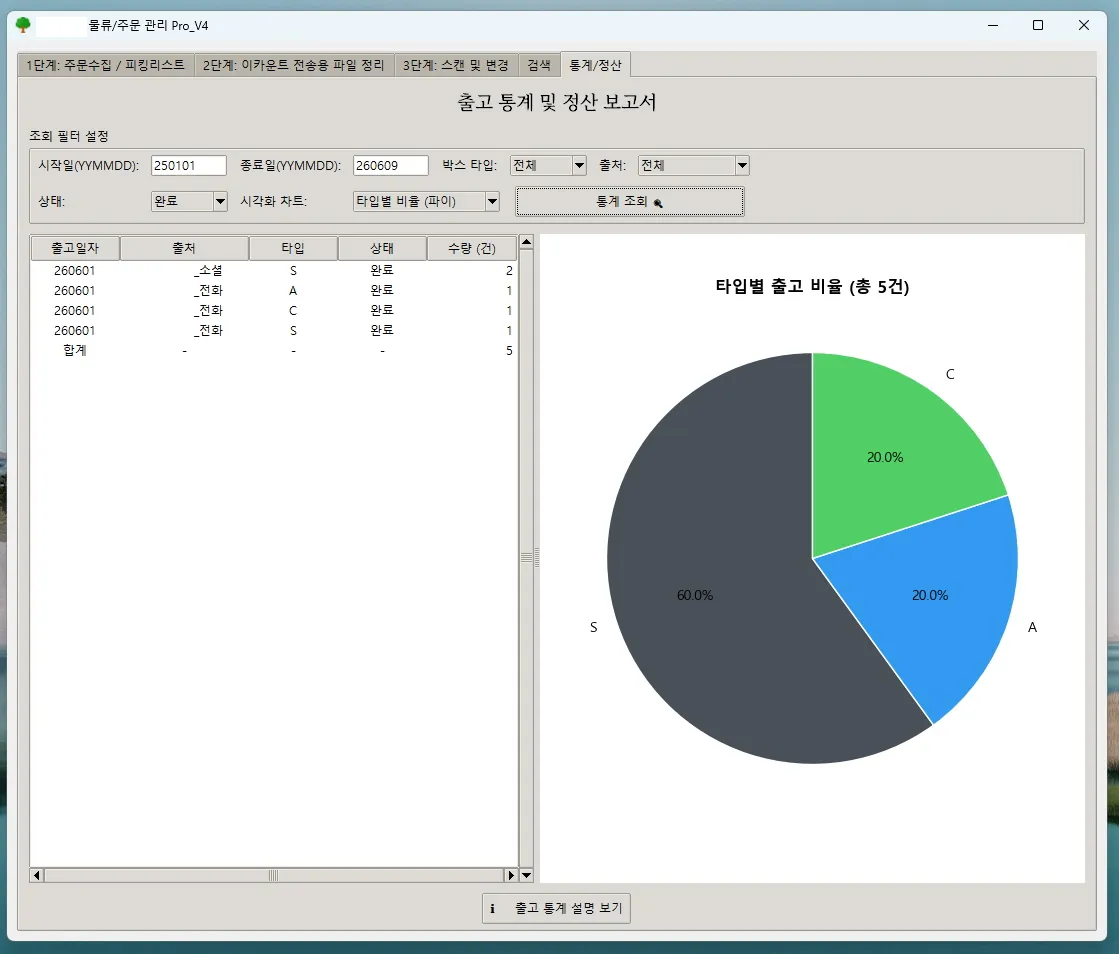Click the green tree app icon
This screenshot has width=1119, height=954.
(x=23, y=25)
